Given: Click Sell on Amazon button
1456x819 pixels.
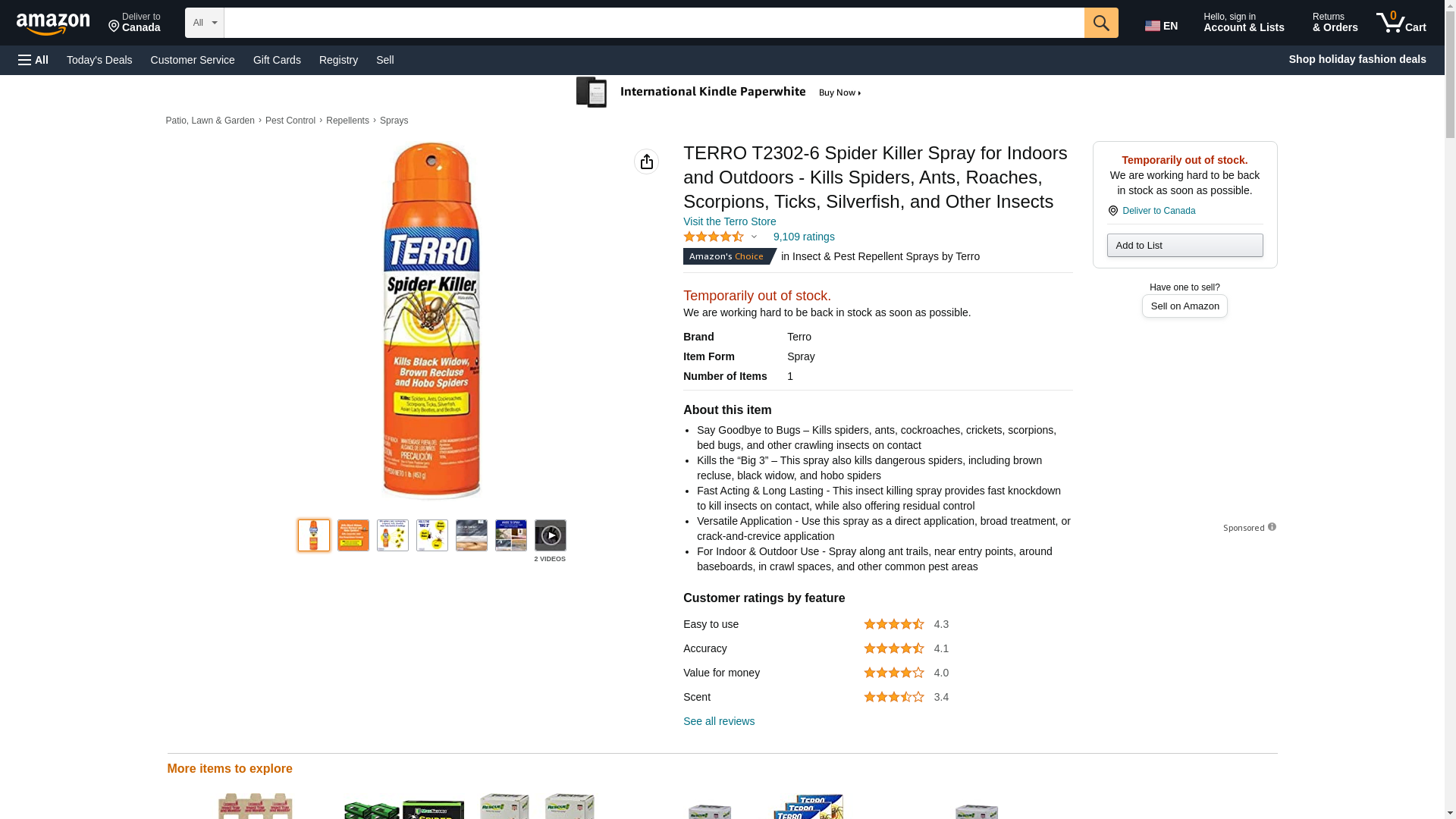Looking at the screenshot, I should point(1185,306).
